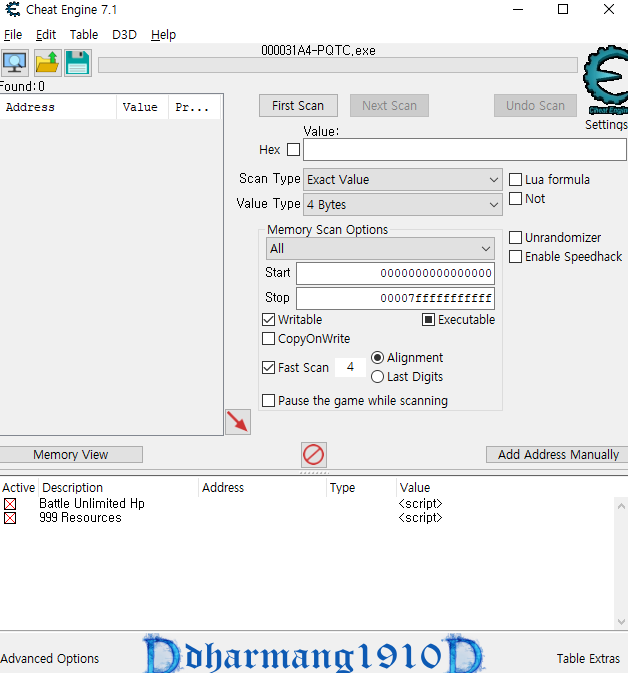Click the table Type column header
Image resolution: width=628 pixels, height=673 pixels.
[x=361, y=488]
